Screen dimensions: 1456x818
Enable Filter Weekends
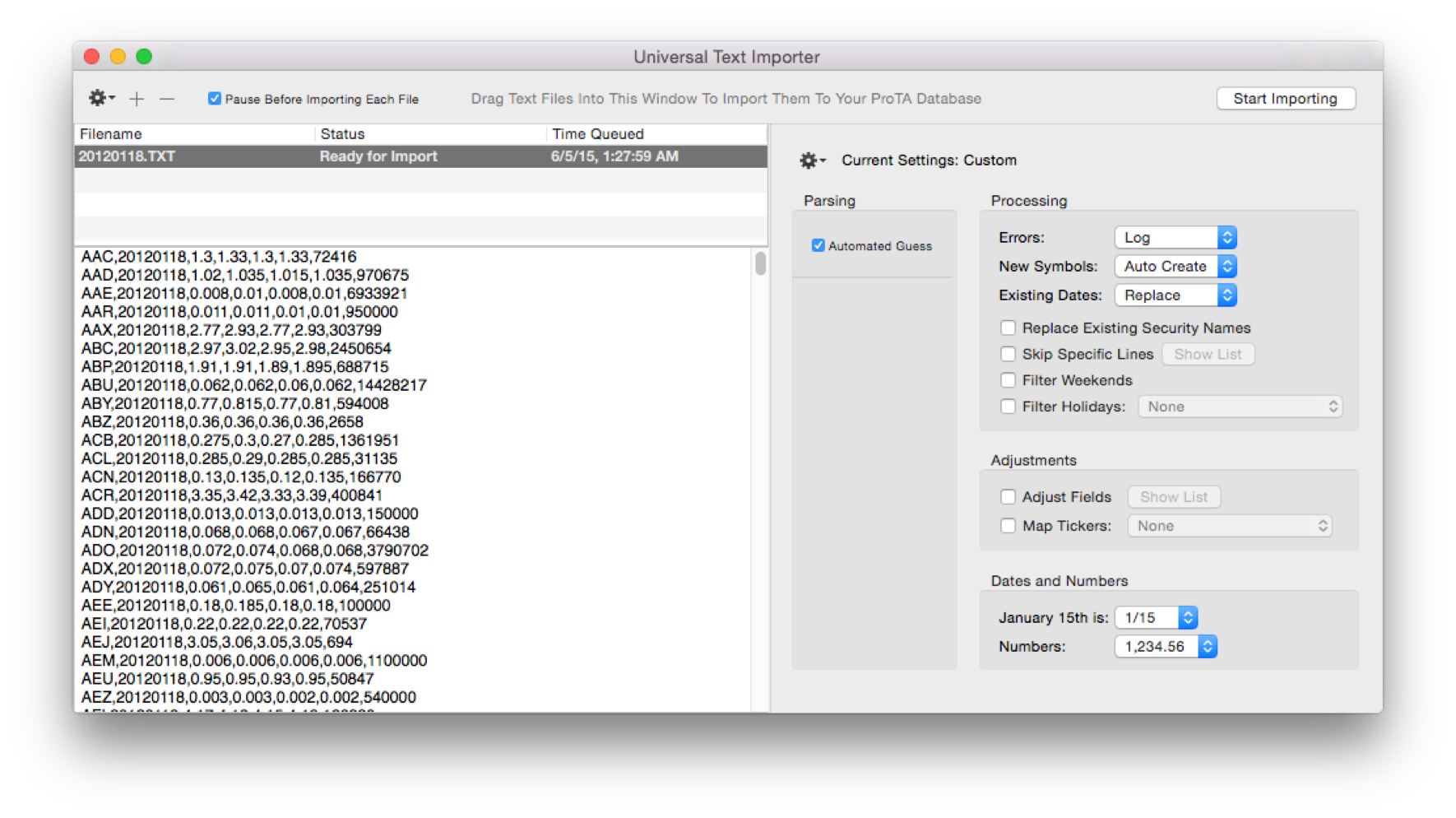pos(1008,380)
